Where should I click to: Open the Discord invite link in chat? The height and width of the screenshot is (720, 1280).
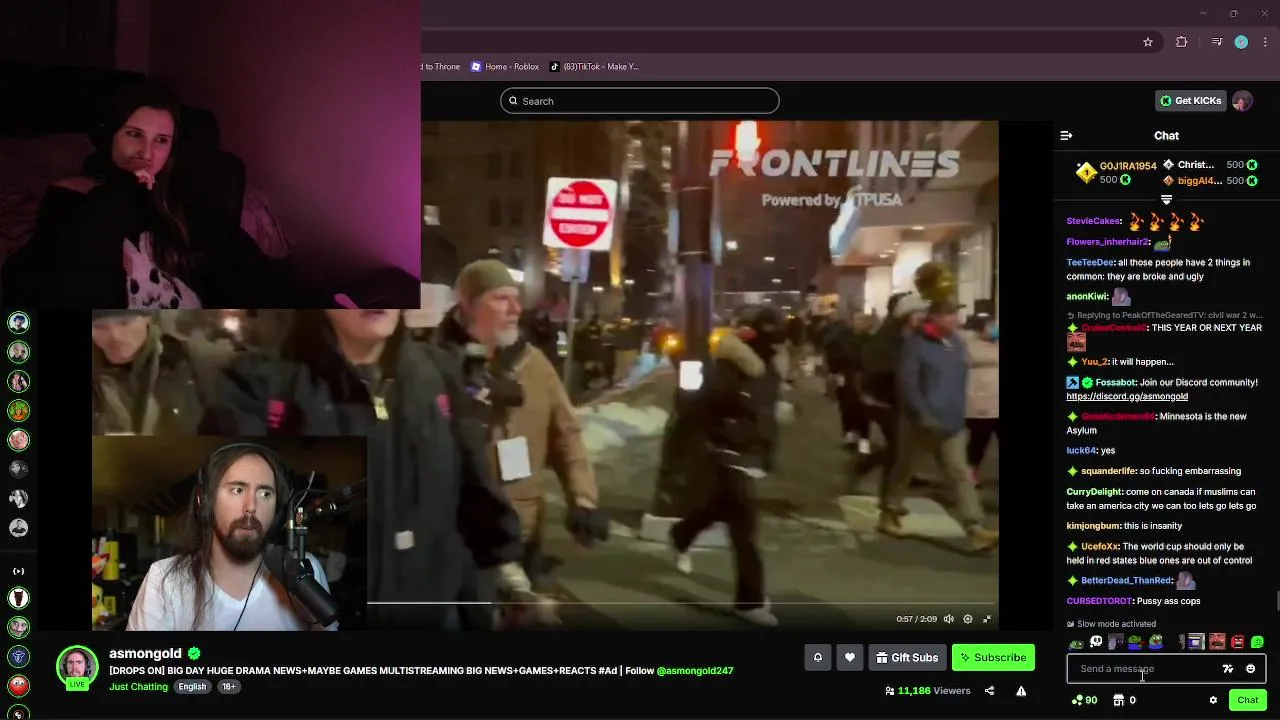[1127, 396]
